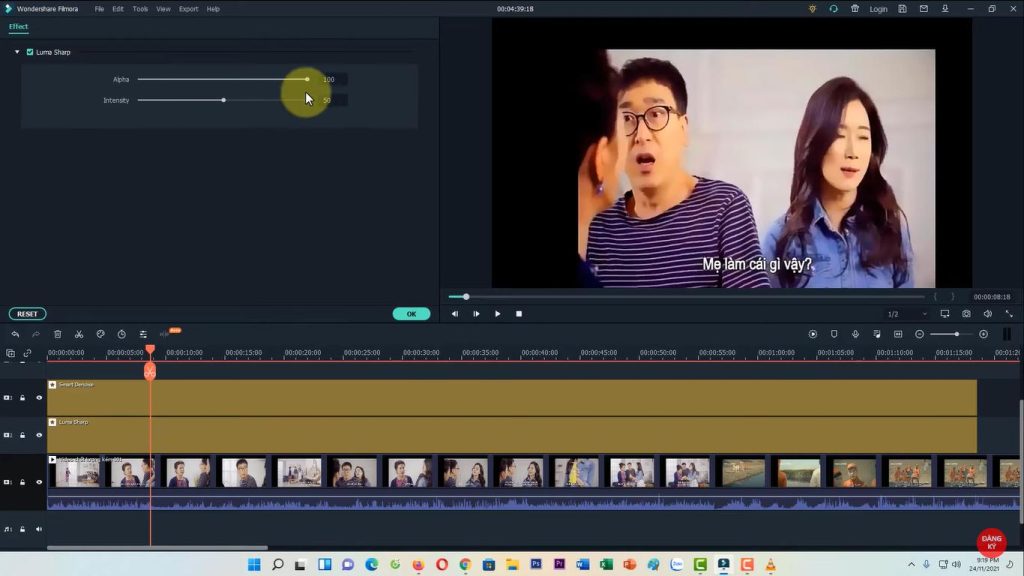
Task: Click RESET to restore default values
Action: coord(27,313)
